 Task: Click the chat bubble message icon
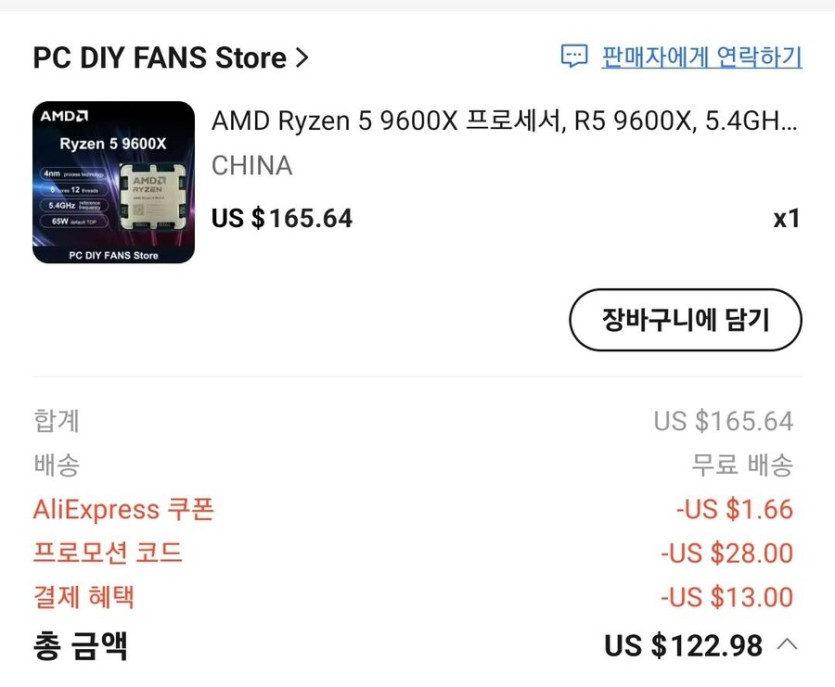tap(574, 57)
